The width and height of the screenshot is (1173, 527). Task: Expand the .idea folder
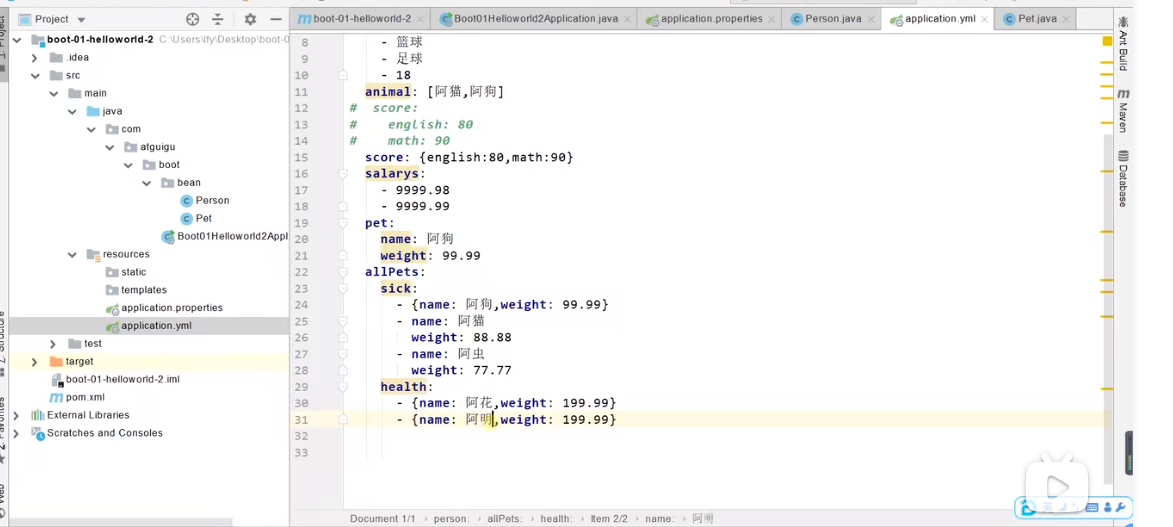[34, 58]
